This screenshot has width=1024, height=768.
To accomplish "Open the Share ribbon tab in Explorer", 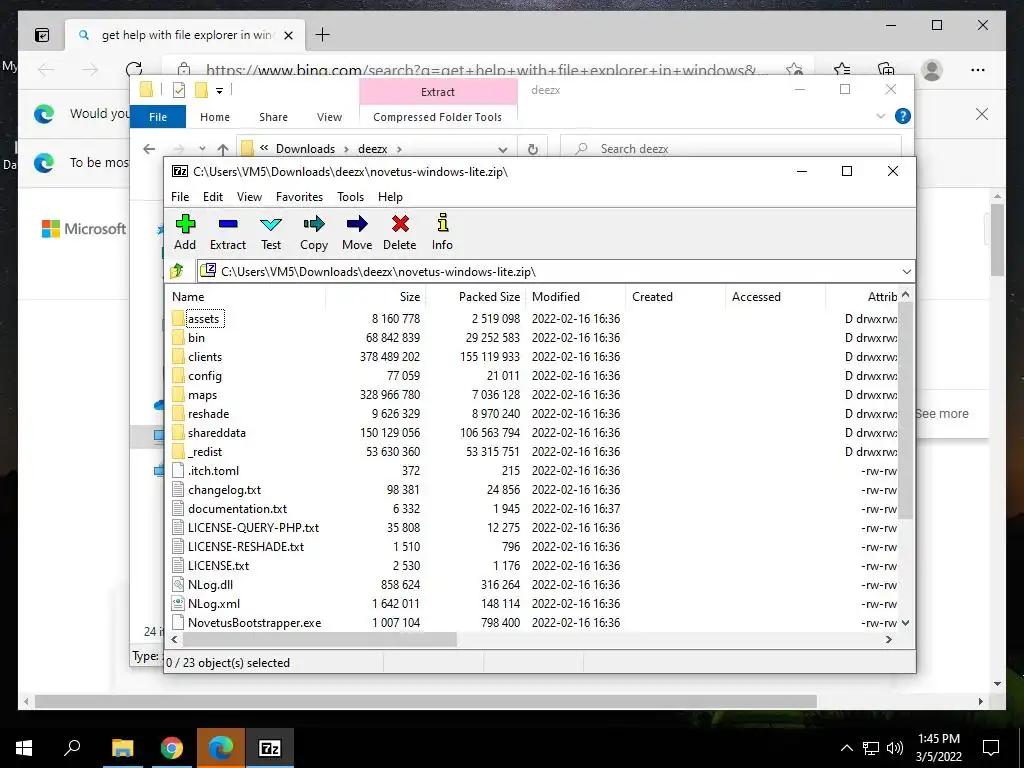I will (x=273, y=117).
